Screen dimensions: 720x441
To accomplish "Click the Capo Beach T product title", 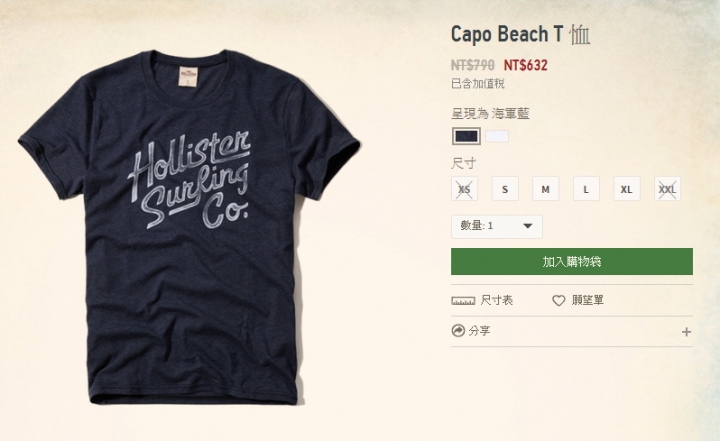I will (x=520, y=34).
